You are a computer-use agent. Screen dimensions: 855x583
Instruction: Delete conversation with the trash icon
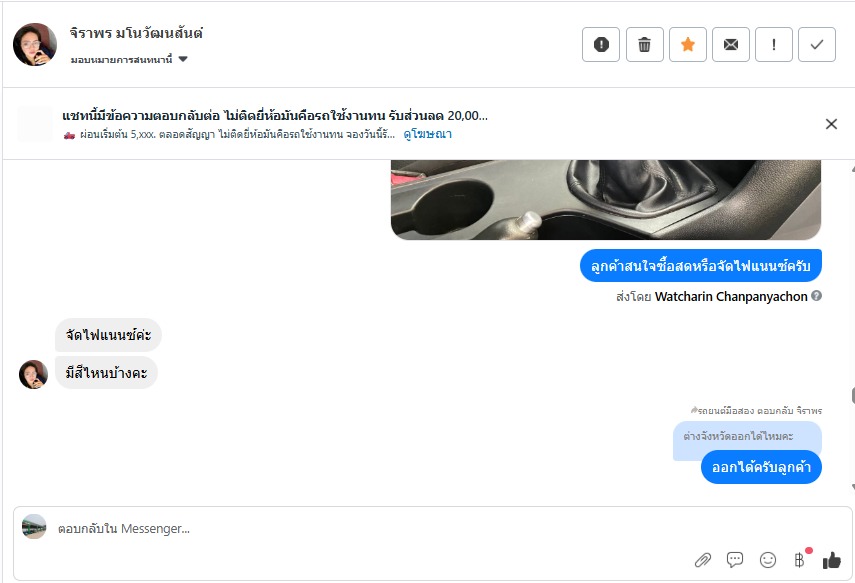pos(645,44)
